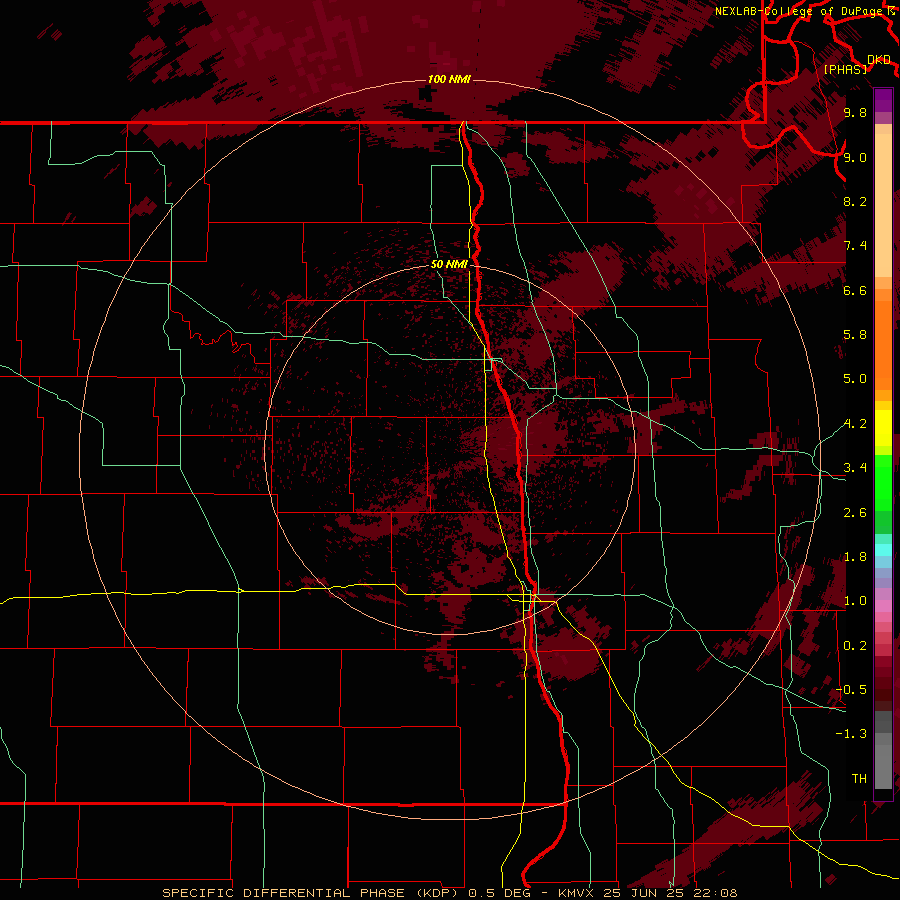This screenshot has width=900, height=900.
Task: Click the "DKD" label above the color scale
Action: coord(879,60)
